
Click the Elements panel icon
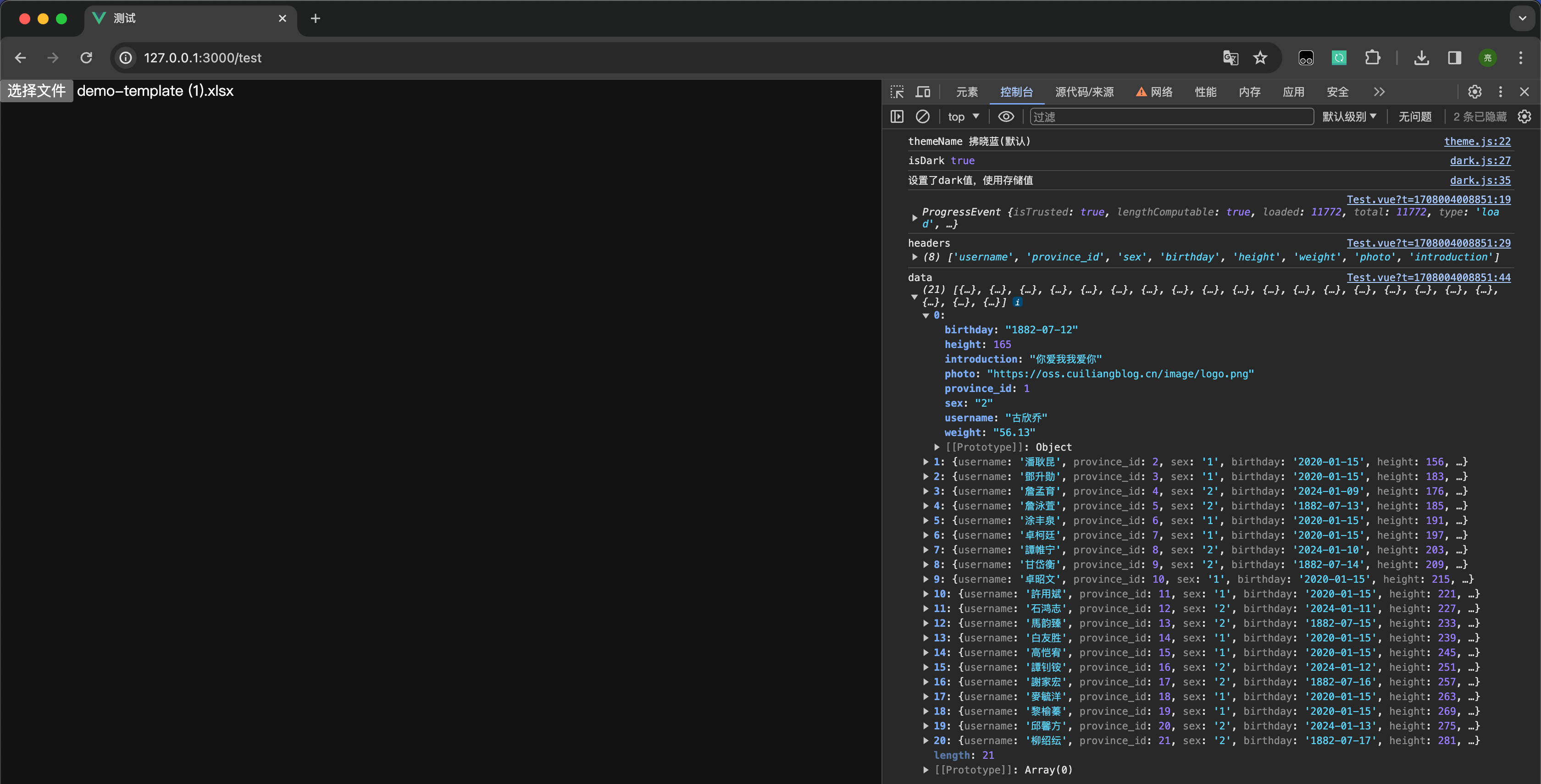coord(965,91)
